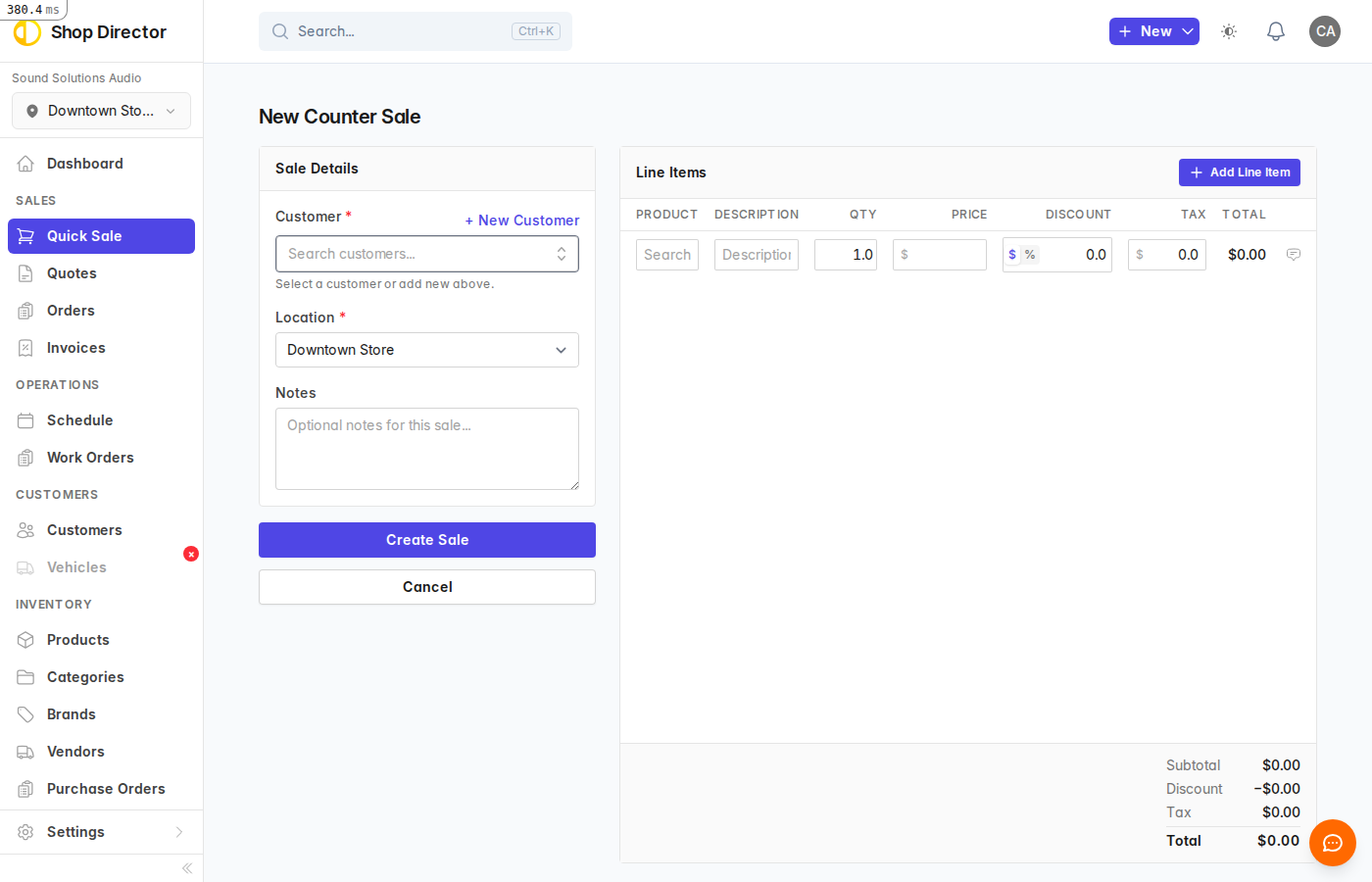
Task: Add a new customer via the link
Action: click(x=522, y=220)
